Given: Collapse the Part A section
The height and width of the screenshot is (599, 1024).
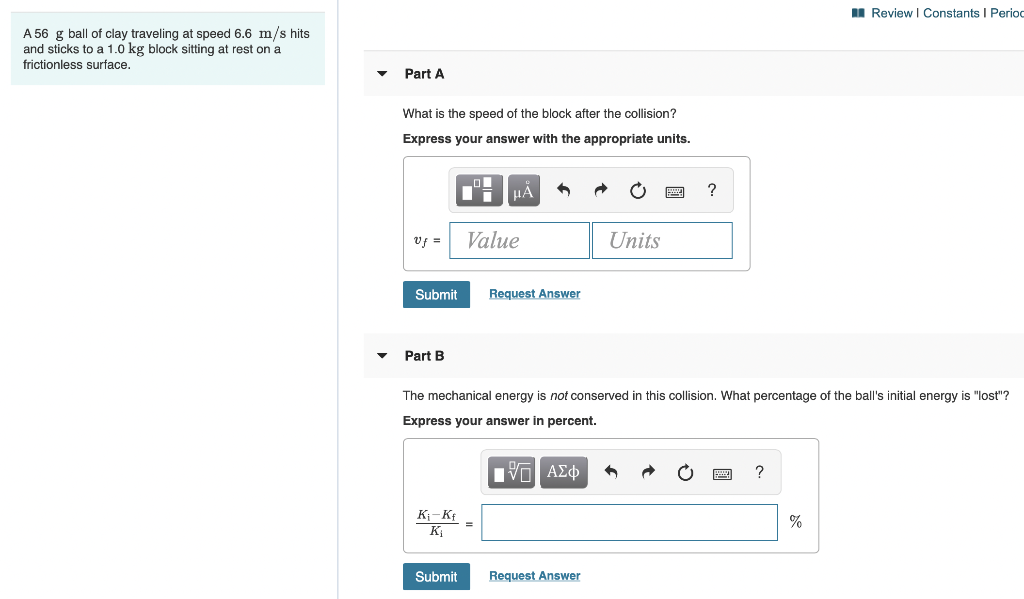Looking at the screenshot, I should 381,73.
